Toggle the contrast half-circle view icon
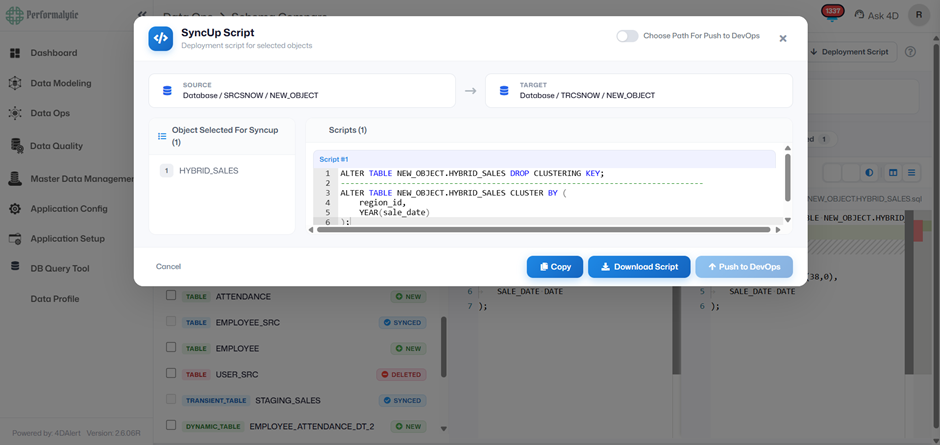This screenshot has height=445, width=940. click(869, 173)
